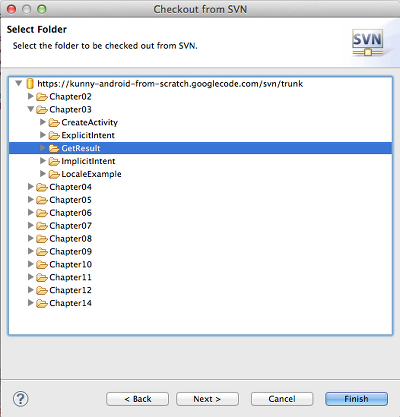Image resolution: width=400 pixels, height=417 pixels.
Task: Select the repository URL tree row
Action: [200, 84]
